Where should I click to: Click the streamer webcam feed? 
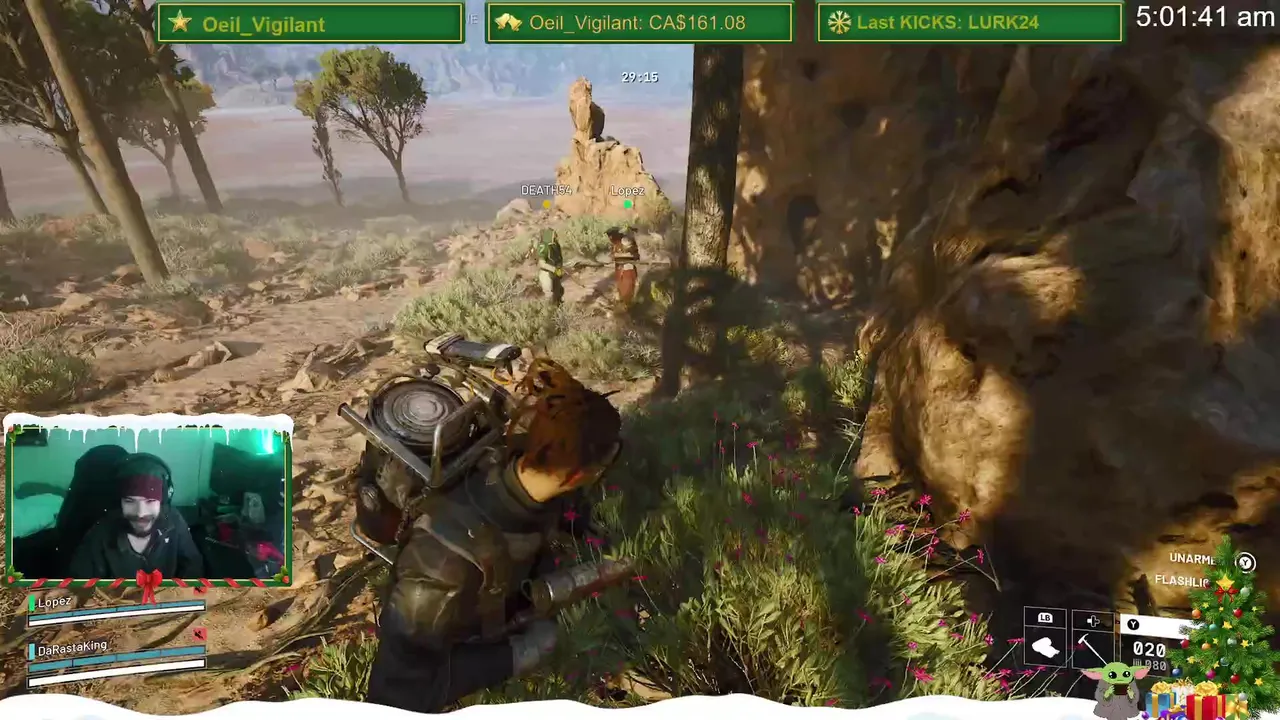[148, 503]
